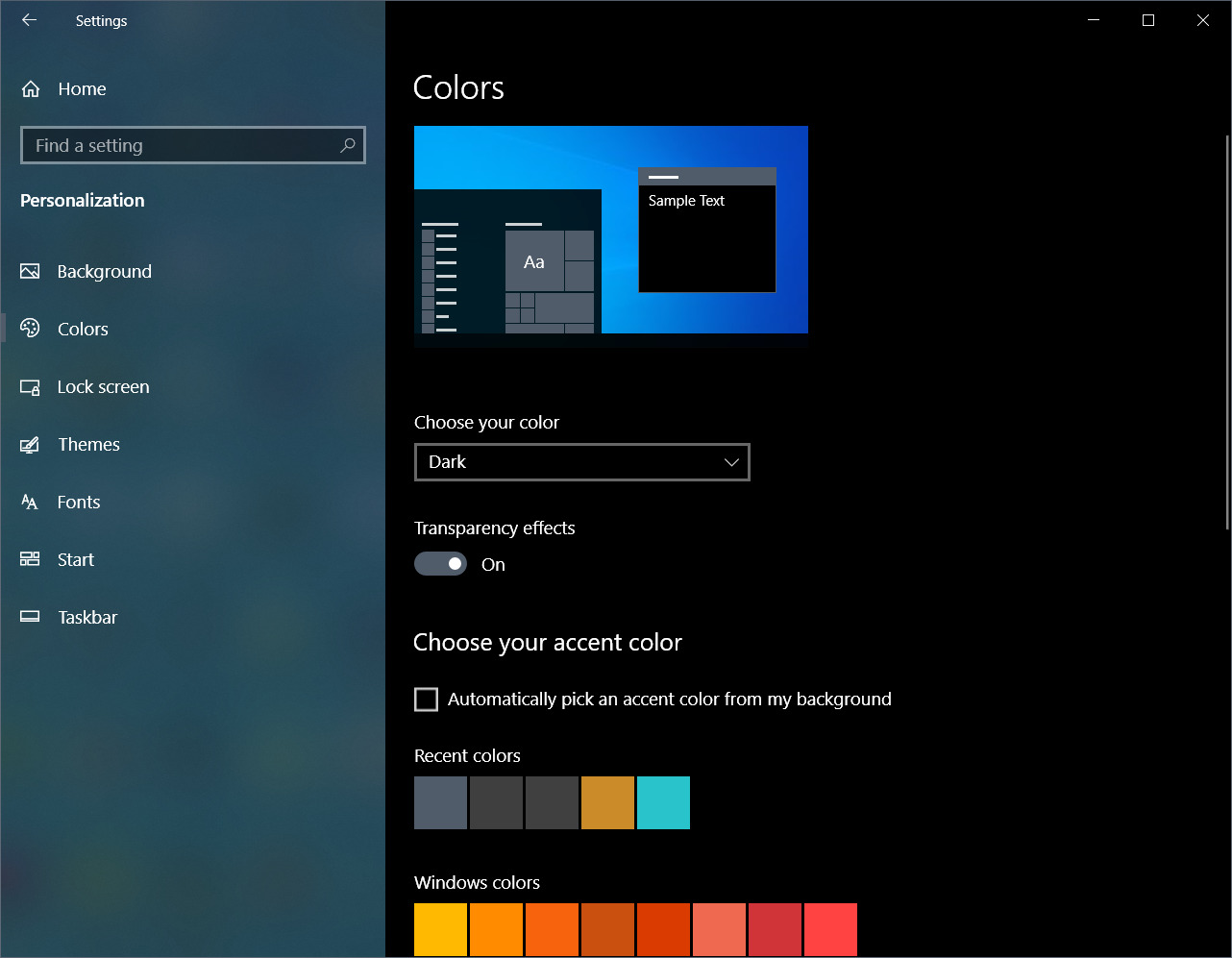
Task: Click the Personalization heading text
Action: (83, 200)
